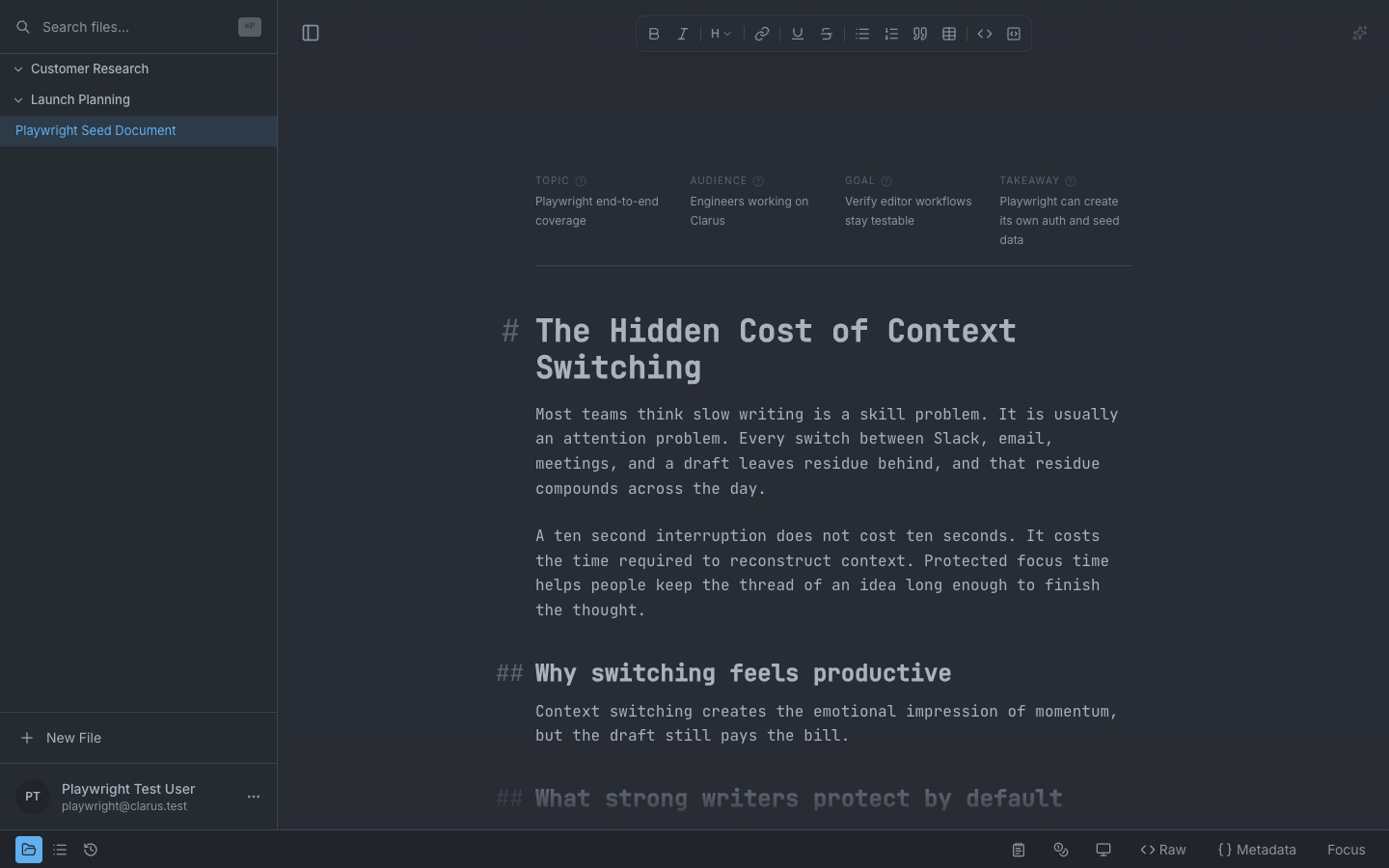Insert a numbered list
The width and height of the screenshot is (1389, 868).
(891, 34)
